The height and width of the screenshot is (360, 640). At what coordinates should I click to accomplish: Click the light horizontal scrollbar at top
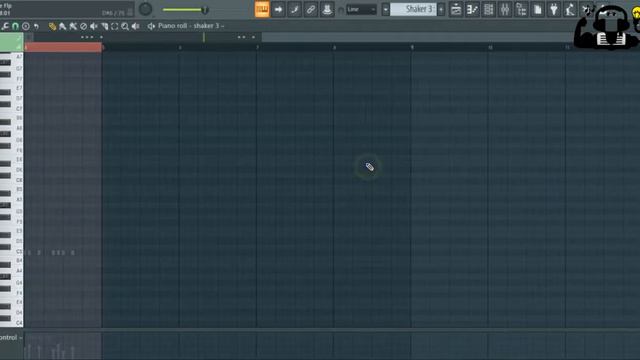pyautogui.click(x=417, y=38)
